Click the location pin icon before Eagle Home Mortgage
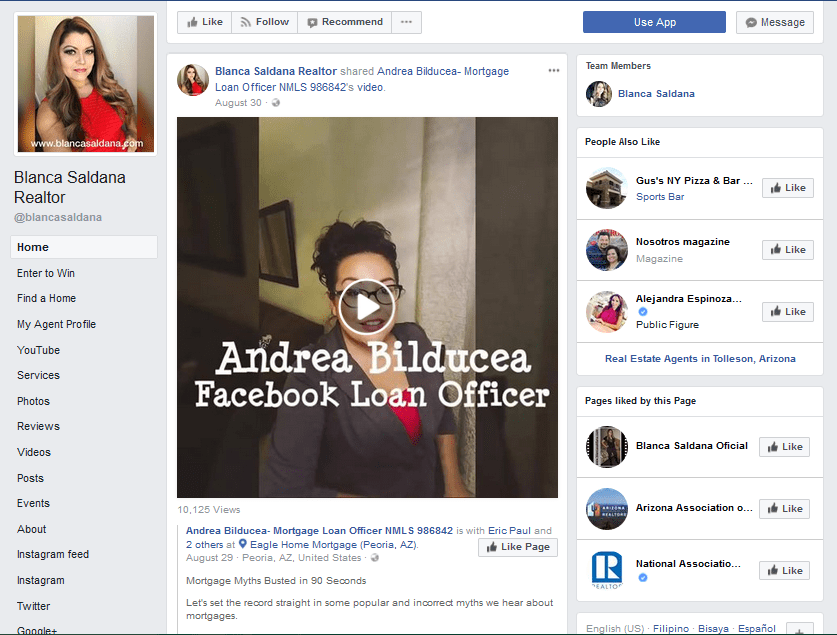Viewport: 837px width, 635px height. click(x=242, y=544)
